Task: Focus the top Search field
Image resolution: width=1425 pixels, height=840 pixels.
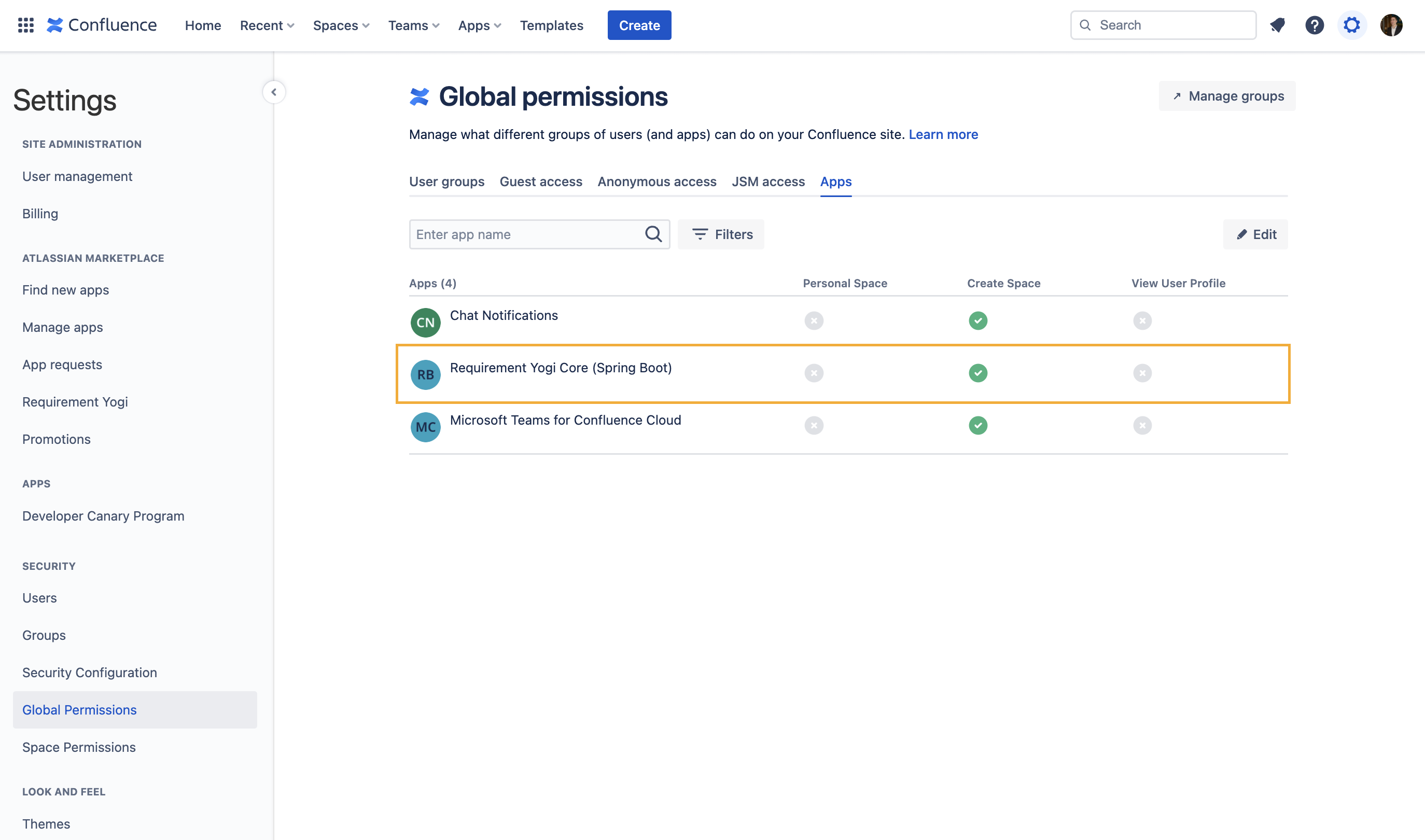Action: point(1163,25)
